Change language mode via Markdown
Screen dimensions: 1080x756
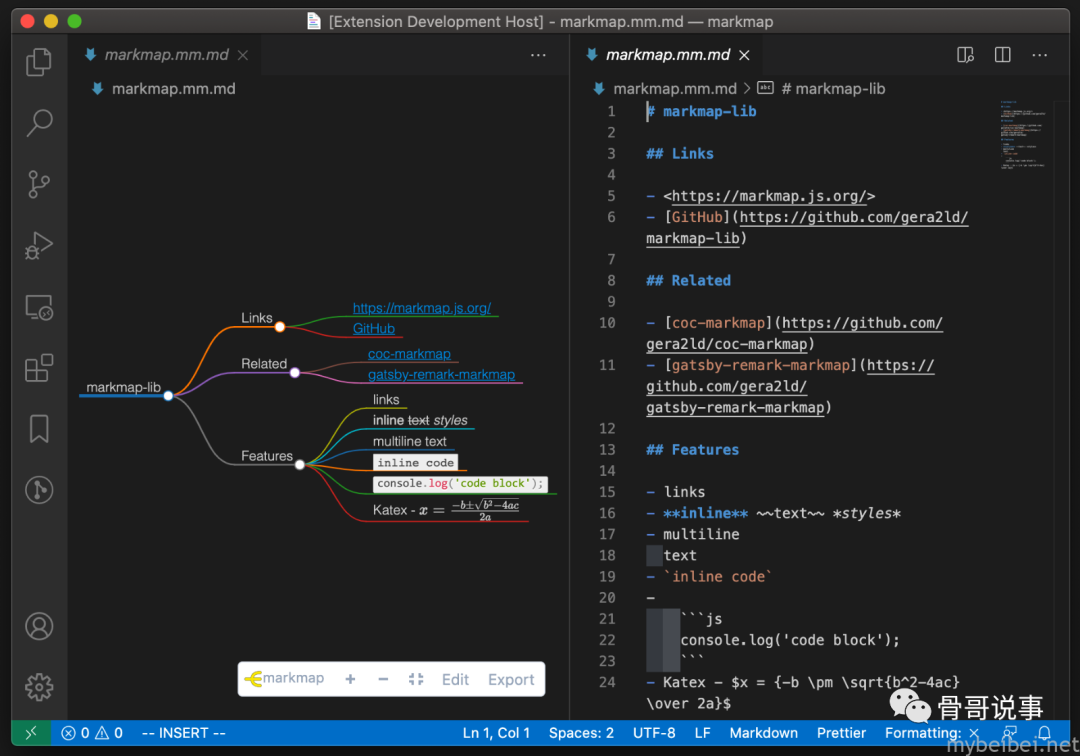(x=763, y=733)
